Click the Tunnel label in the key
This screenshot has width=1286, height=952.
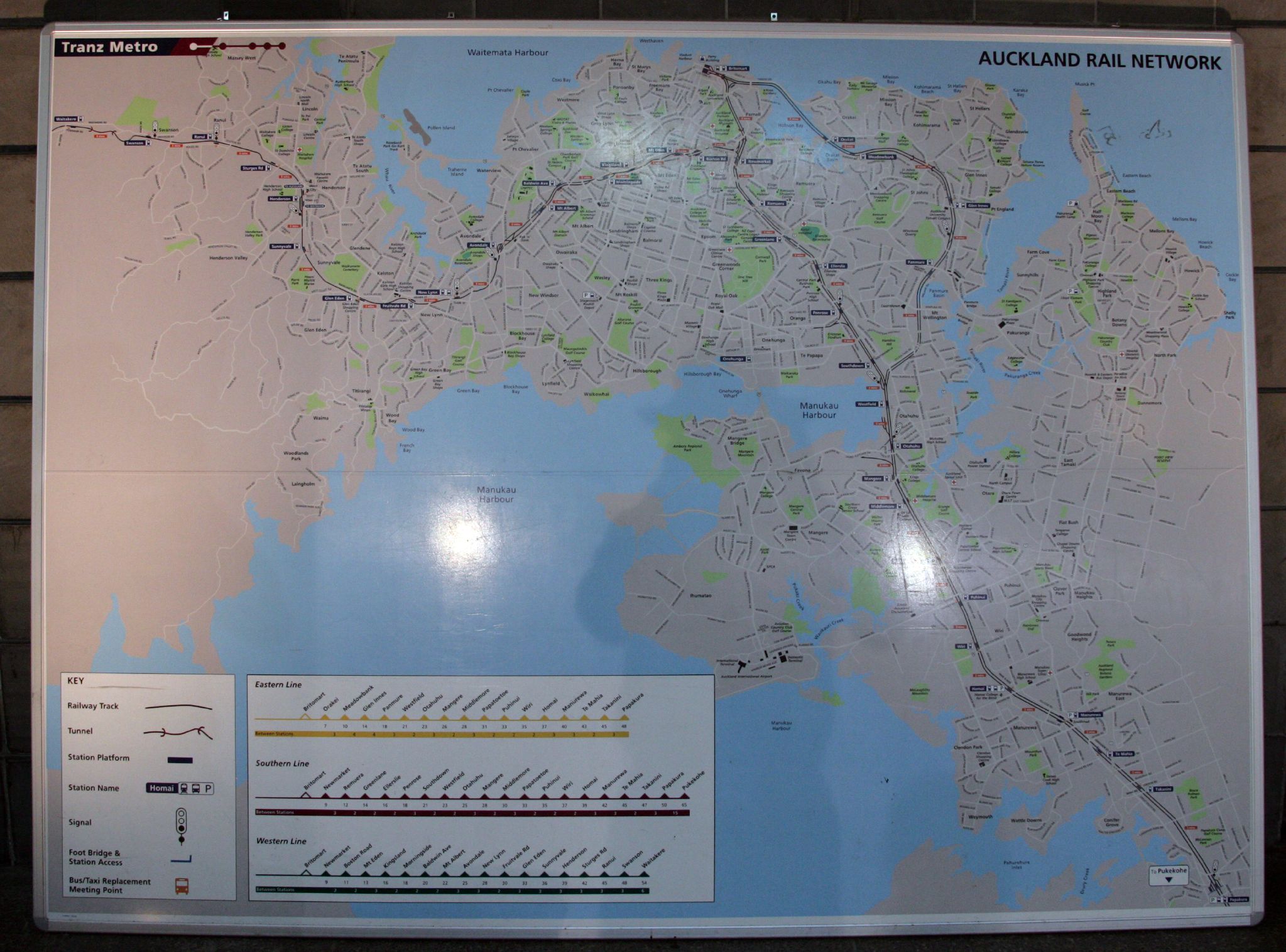(80, 731)
